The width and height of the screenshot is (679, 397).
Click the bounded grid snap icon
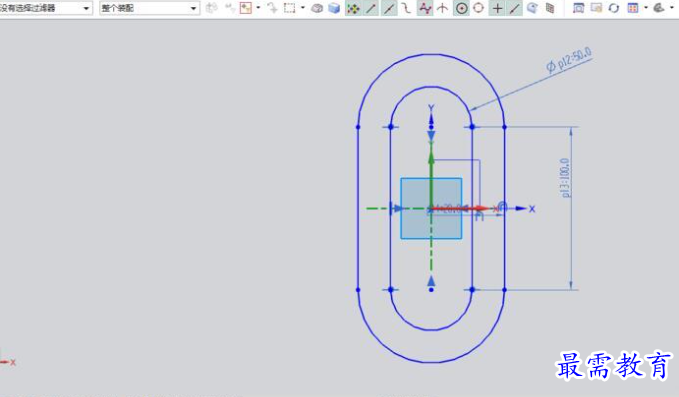click(550, 8)
